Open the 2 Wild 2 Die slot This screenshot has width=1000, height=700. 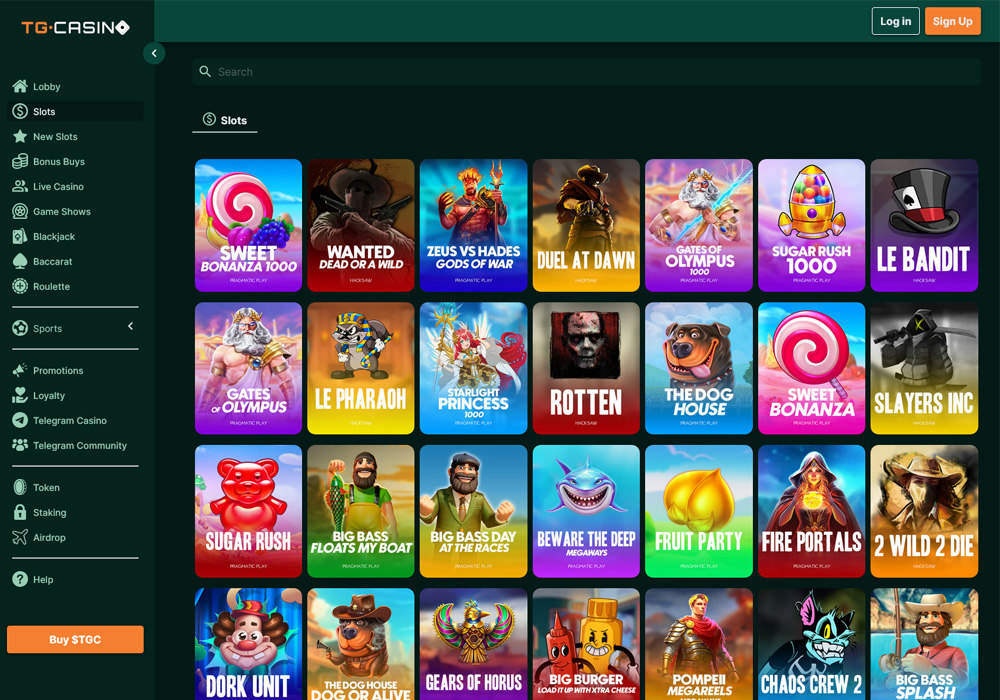tap(924, 511)
